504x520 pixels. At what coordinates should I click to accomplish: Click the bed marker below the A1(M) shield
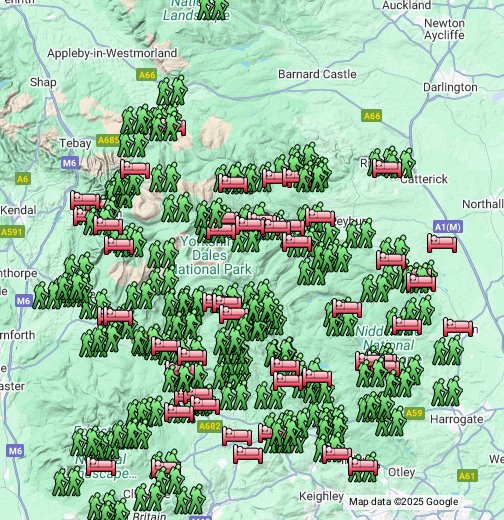(442, 243)
